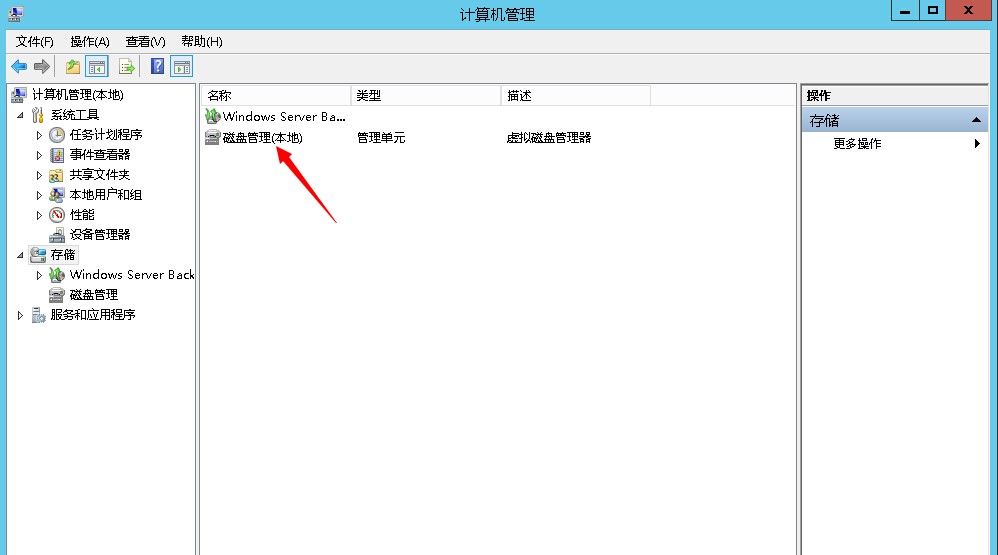Open the 文件(F) menu
998x555 pixels.
[x=35, y=41]
